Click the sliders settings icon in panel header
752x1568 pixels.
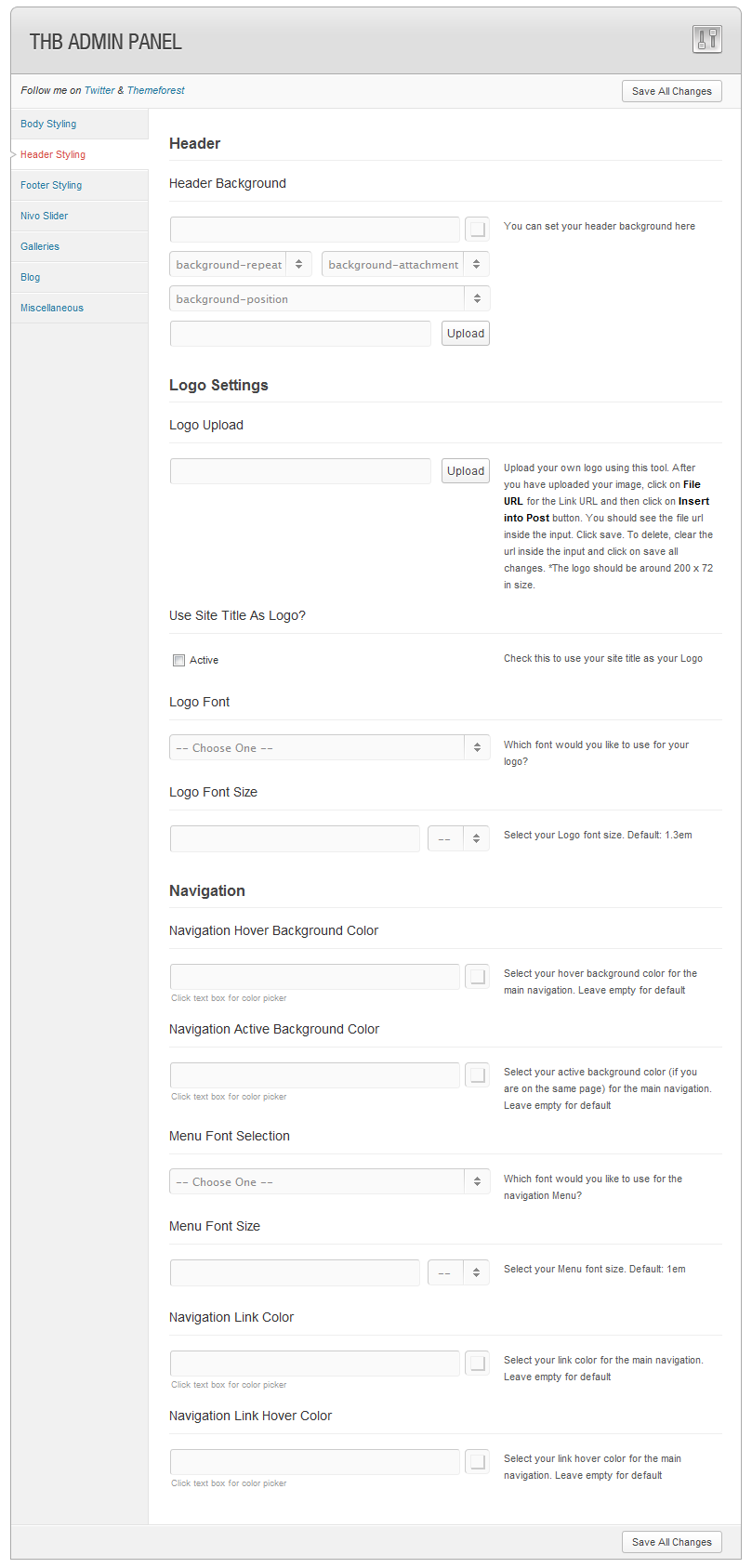(707, 39)
